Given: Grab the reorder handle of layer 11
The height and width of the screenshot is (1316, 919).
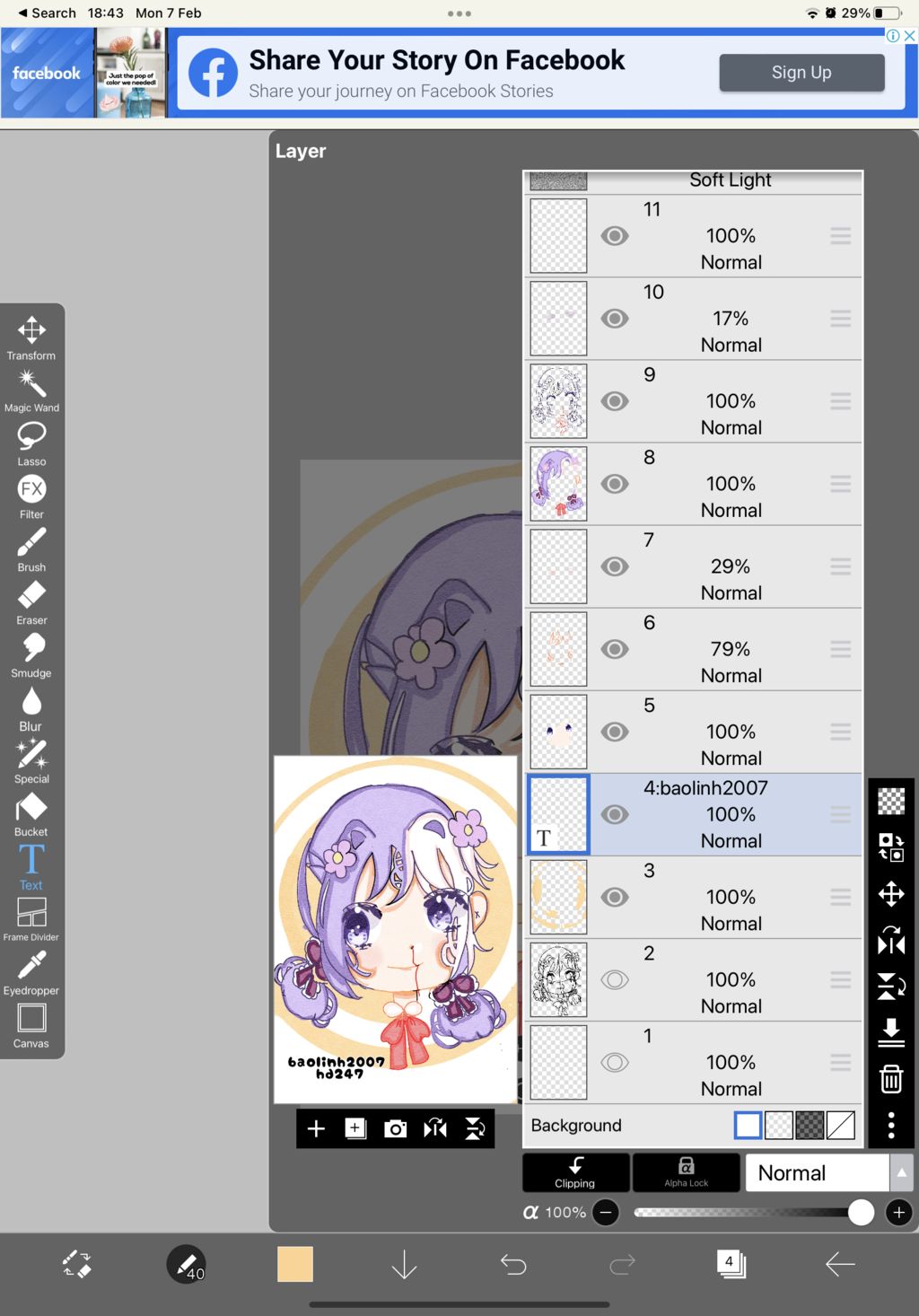Looking at the screenshot, I should click(841, 236).
